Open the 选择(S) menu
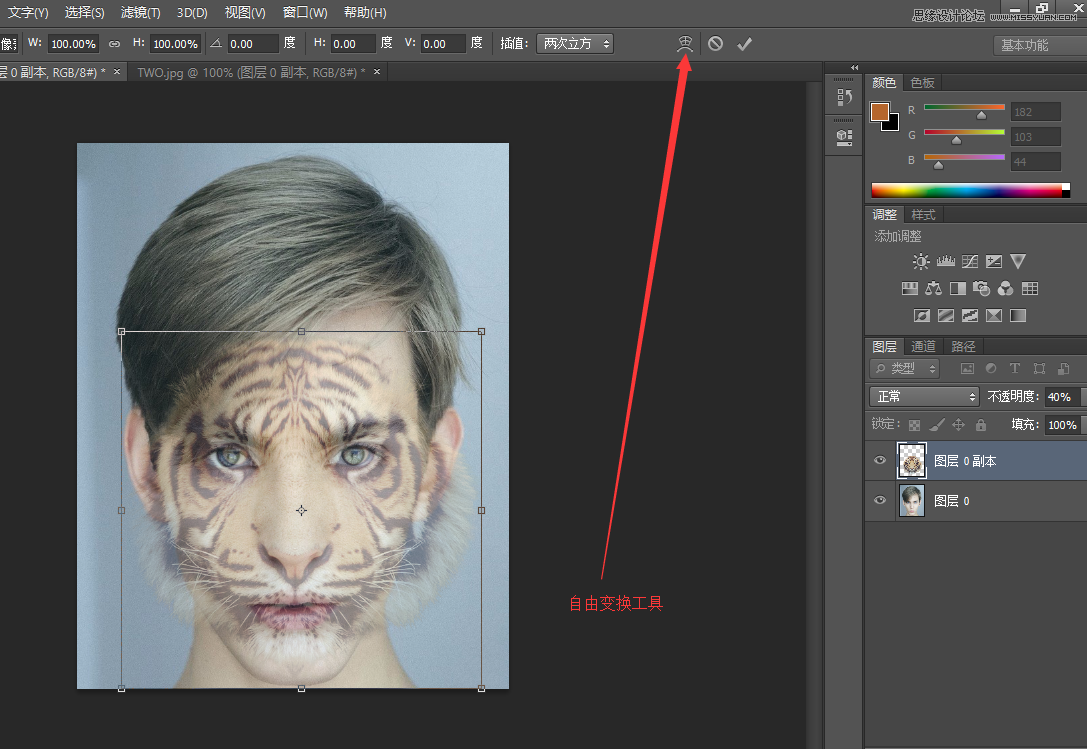 pos(85,12)
